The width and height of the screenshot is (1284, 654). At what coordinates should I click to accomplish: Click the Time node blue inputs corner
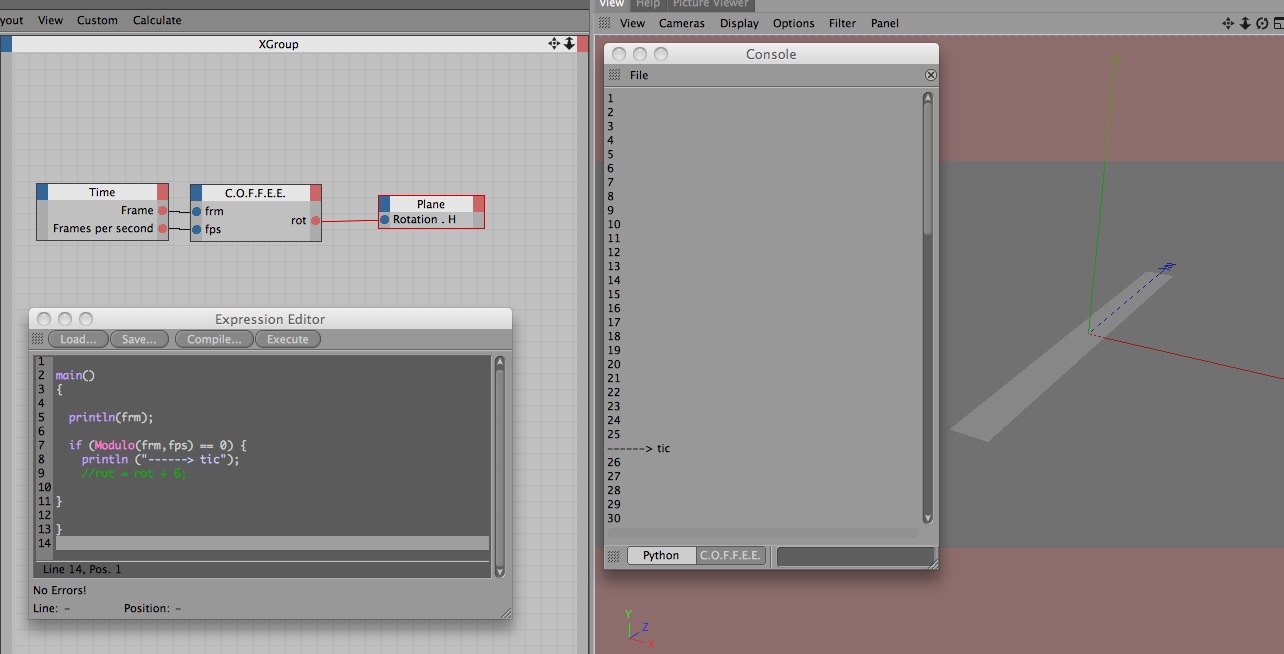point(42,192)
